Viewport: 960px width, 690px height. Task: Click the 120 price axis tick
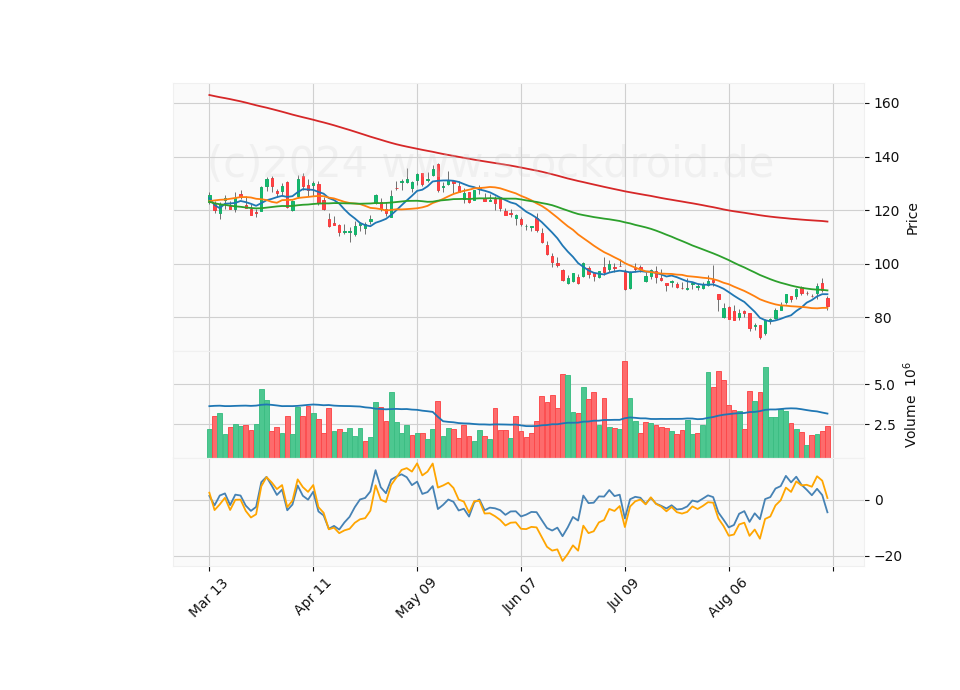[x=886, y=211]
